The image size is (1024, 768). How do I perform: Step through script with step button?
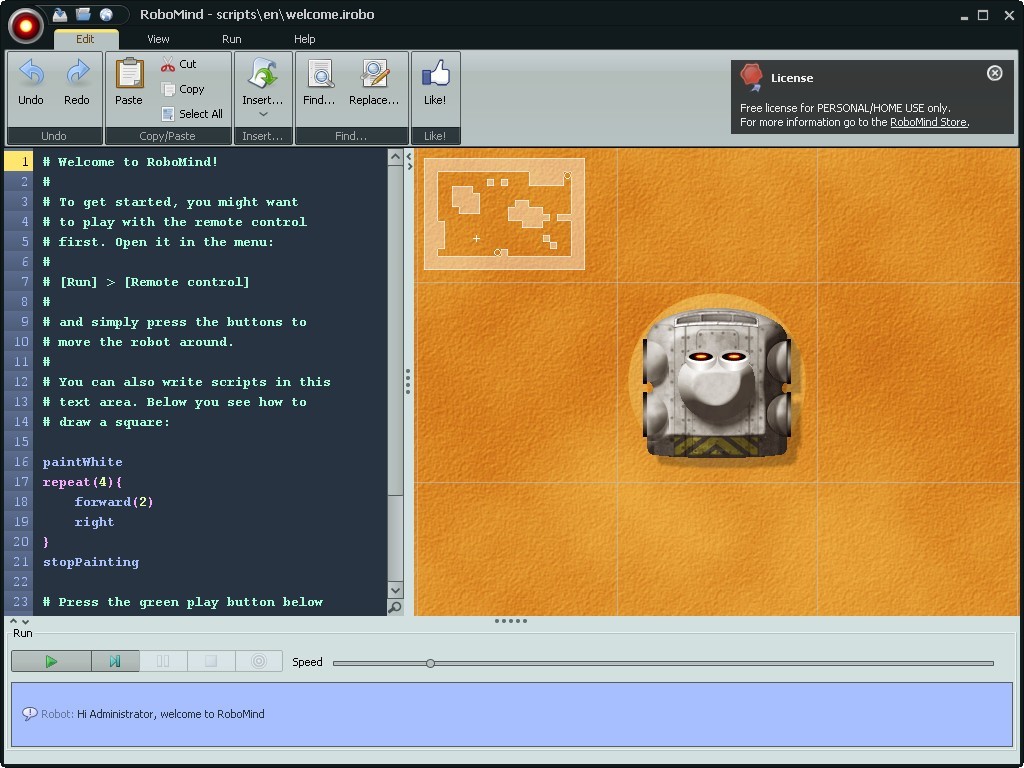click(115, 661)
